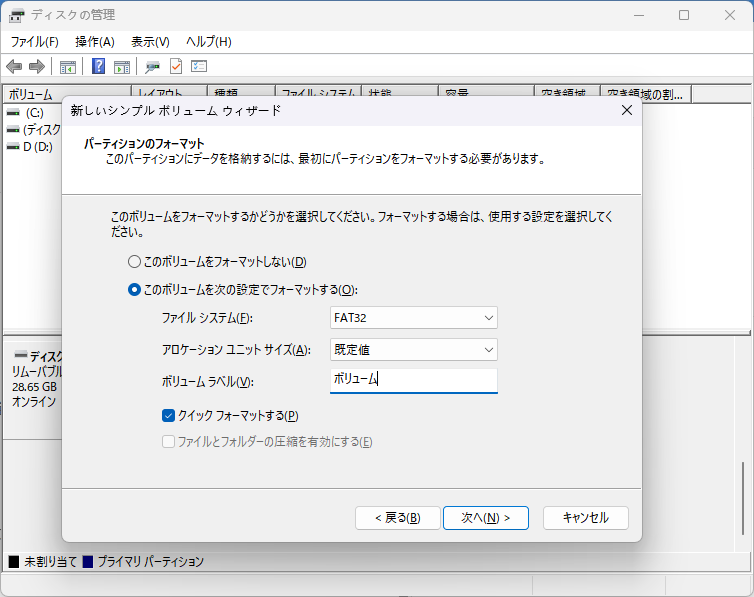The image size is (754, 597).
Task: Toggle the action pane toolbar icon
Action: tap(122, 66)
